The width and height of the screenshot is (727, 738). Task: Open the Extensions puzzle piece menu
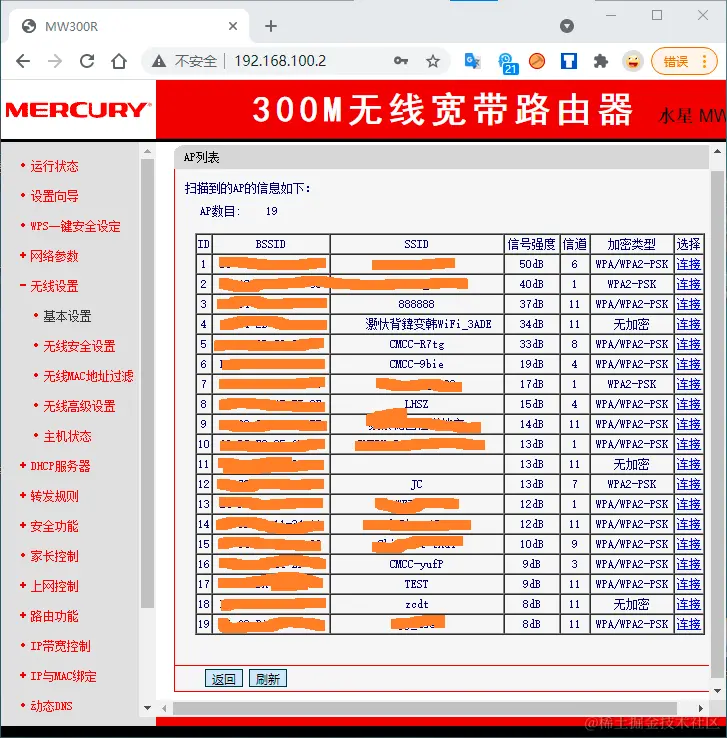click(x=600, y=61)
